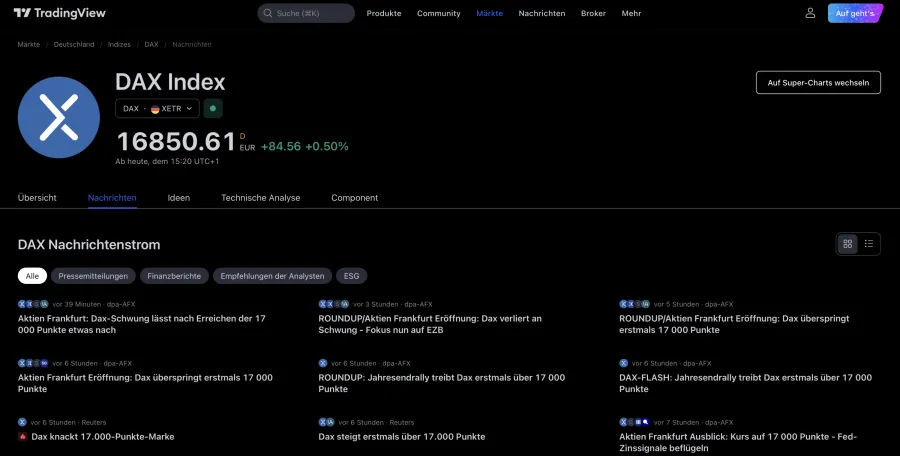Click symbol icons above 'Dax verliert an Schwung' article
Screen dimensions: 900x456
333,304
